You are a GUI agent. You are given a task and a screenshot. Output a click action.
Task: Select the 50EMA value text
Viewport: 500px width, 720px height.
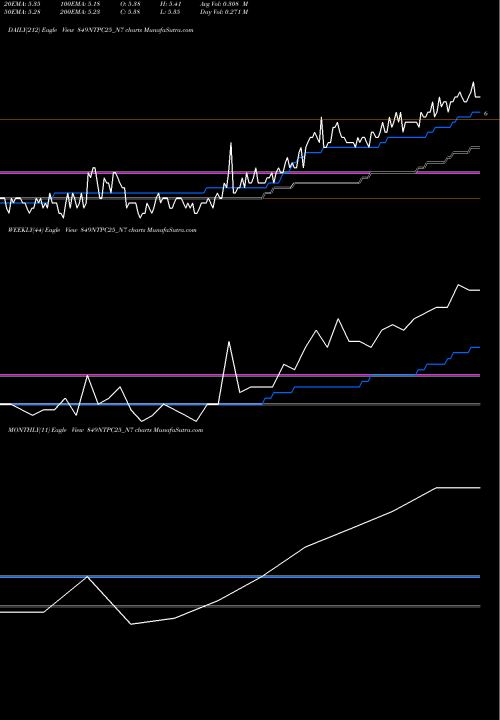click(22, 12)
